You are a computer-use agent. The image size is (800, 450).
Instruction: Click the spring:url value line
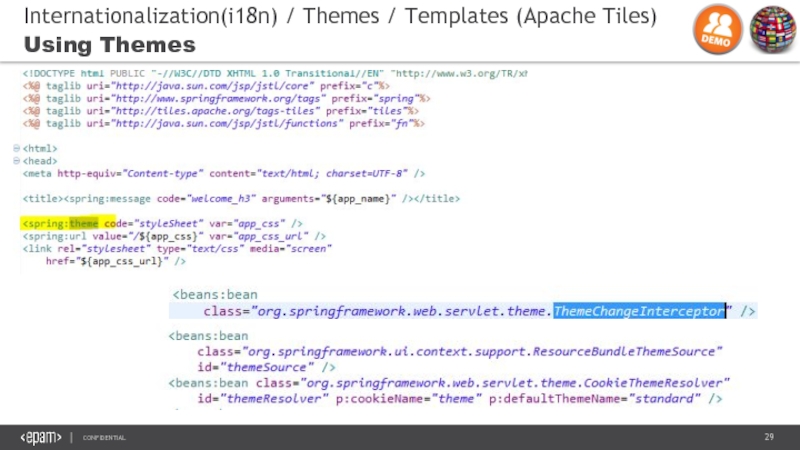(x=174, y=236)
